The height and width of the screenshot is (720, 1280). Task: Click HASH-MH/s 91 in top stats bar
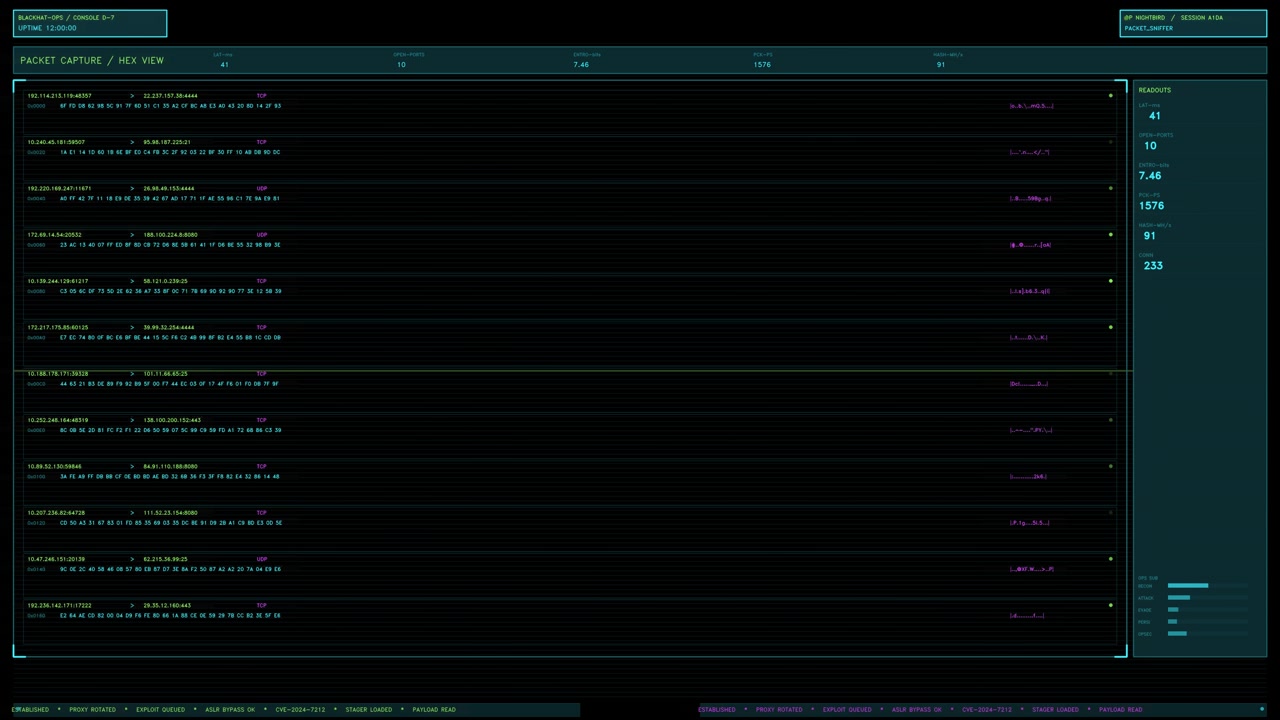click(941, 64)
